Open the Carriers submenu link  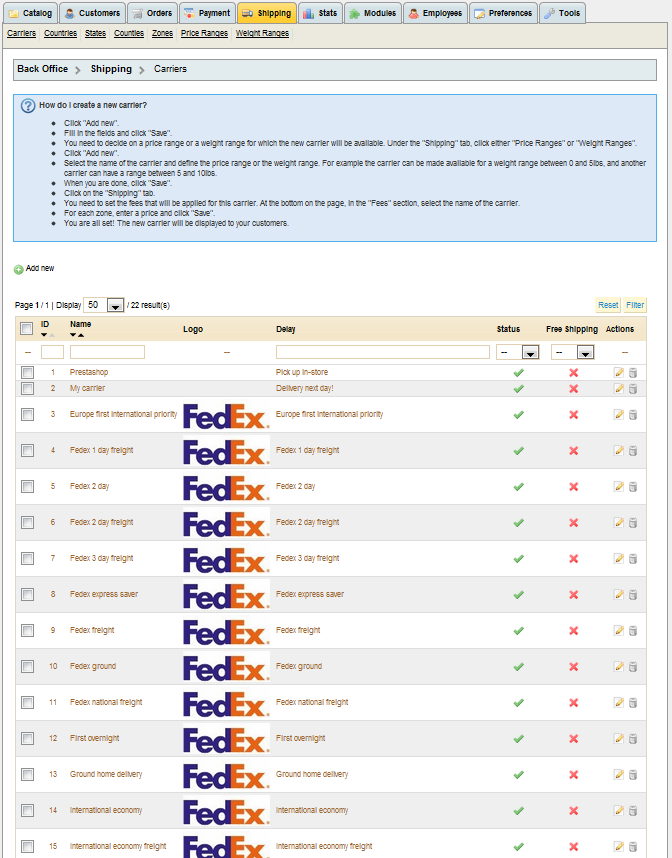[21, 33]
